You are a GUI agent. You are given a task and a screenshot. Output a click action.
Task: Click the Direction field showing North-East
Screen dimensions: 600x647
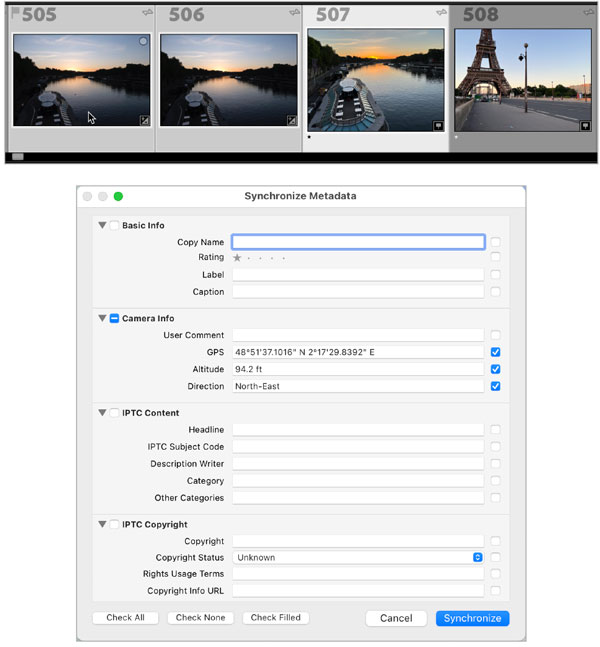tap(358, 386)
